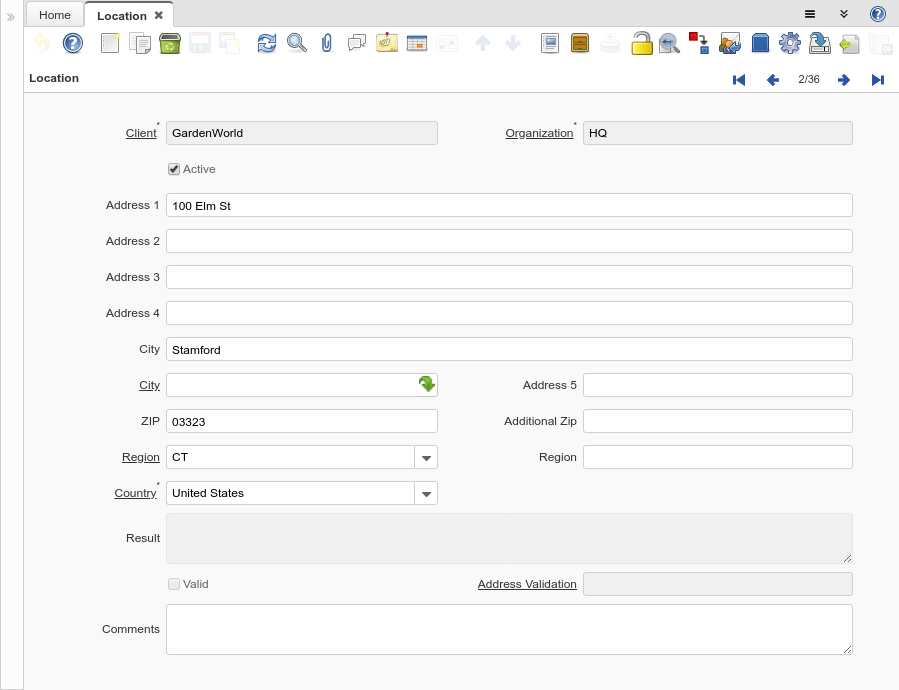The height and width of the screenshot is (690, 899).
Task: Switch to the Home tab
Action: pyautogui.click(x=55, y=15)
